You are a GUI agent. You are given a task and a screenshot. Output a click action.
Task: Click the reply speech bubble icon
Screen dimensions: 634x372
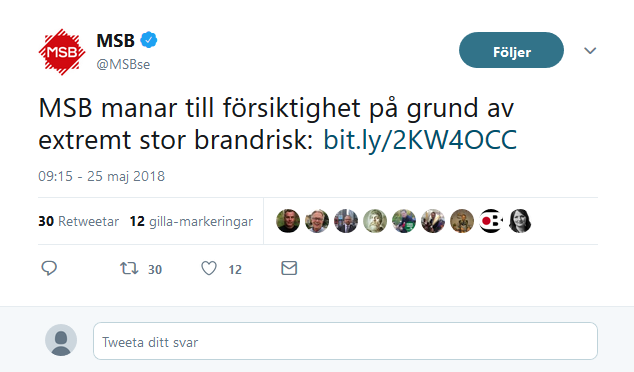49,268
